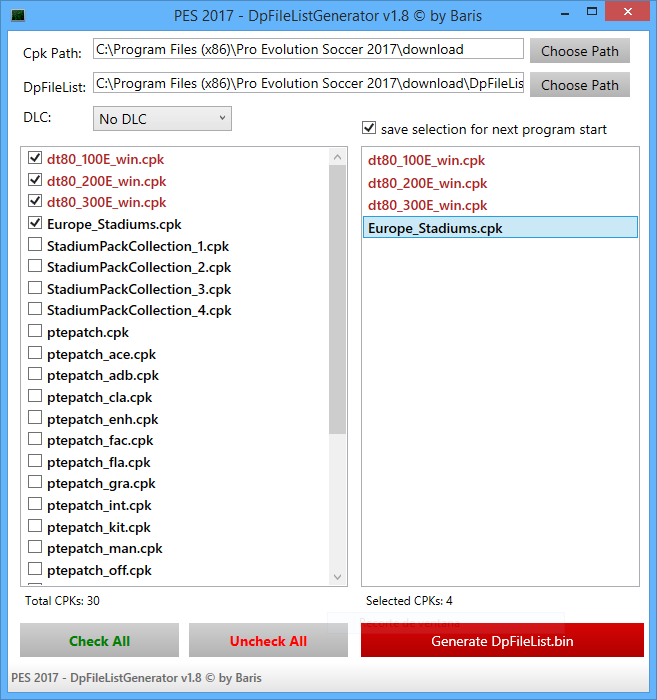The height and width of the screenshot is (700, 657).
Task: Uncheck Europe_Stadiums.cpk checkbox
Action: click(35, 223)
